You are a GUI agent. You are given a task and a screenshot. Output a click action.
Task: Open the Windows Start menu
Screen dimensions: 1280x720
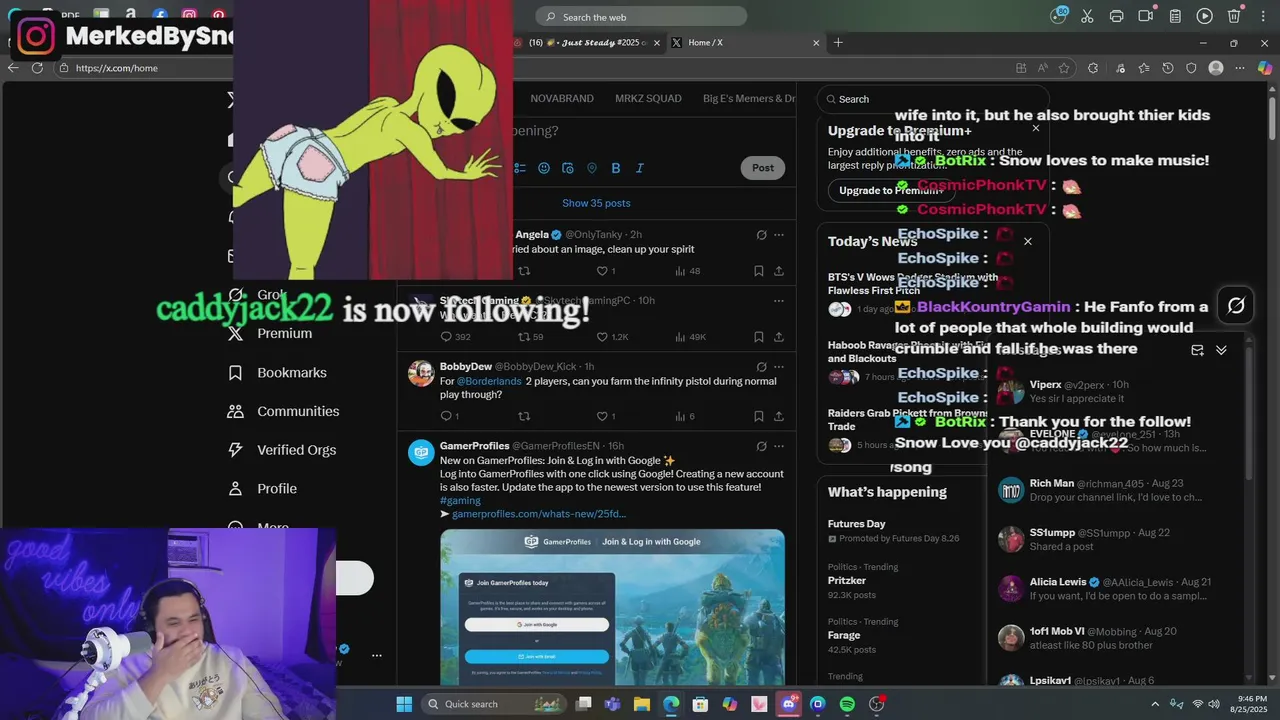tap(404, 704)
